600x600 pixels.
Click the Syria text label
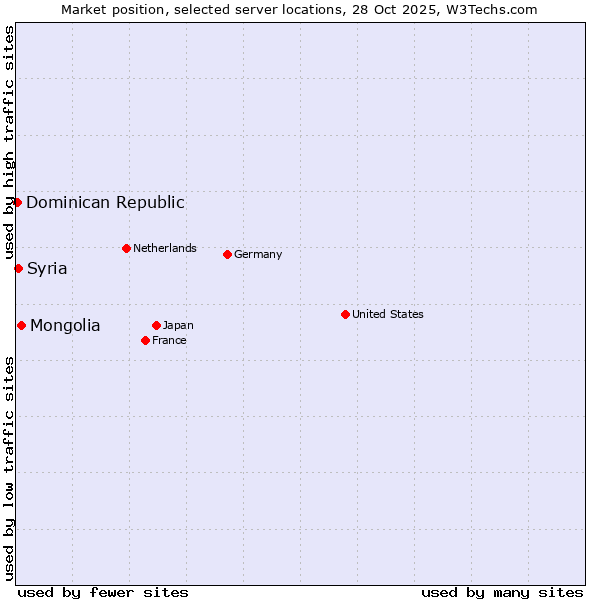point(47,269)
